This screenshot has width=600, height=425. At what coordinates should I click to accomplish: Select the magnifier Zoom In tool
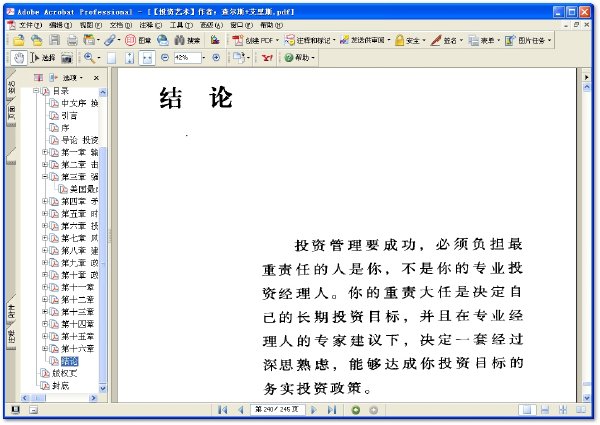click(x=90, y=58)
